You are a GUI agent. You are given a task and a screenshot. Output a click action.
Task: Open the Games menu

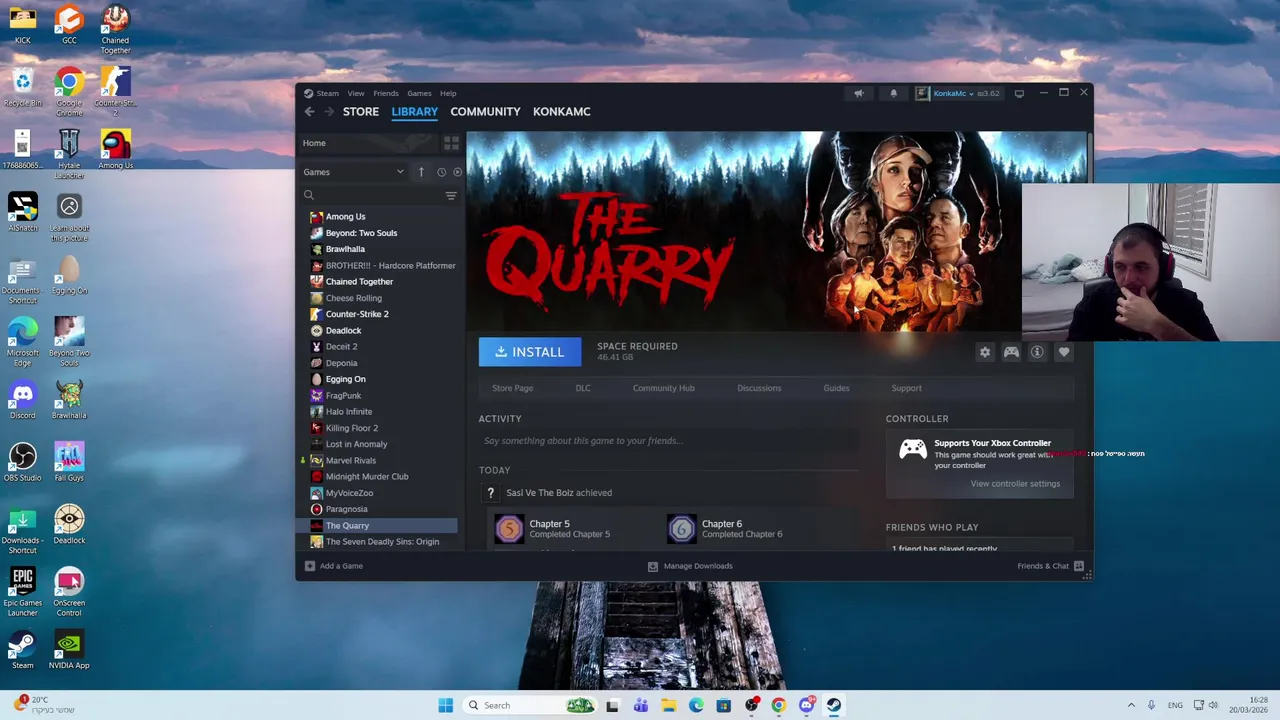coord(419,93)
